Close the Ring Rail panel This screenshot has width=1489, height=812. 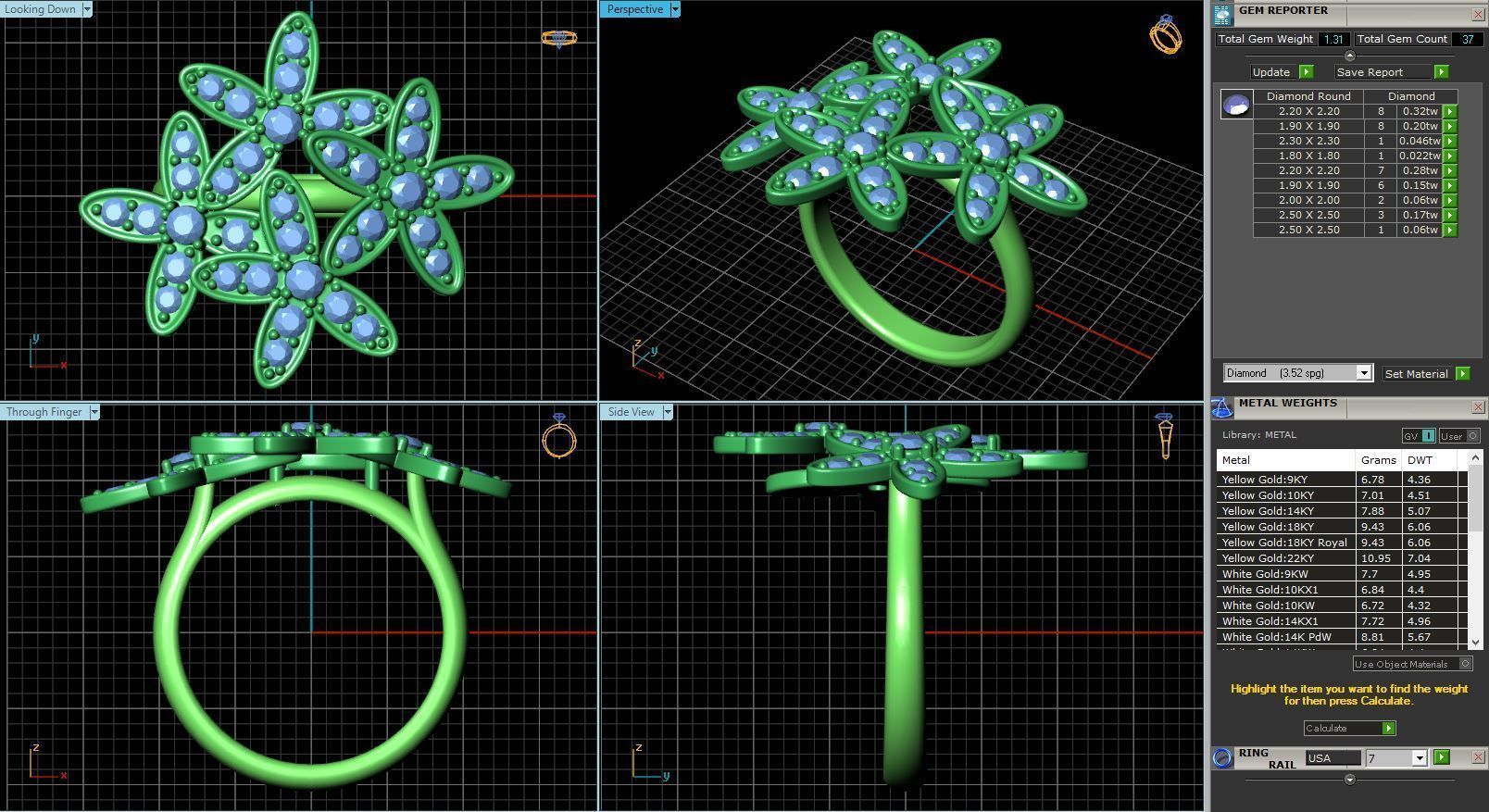point(1478,757)
